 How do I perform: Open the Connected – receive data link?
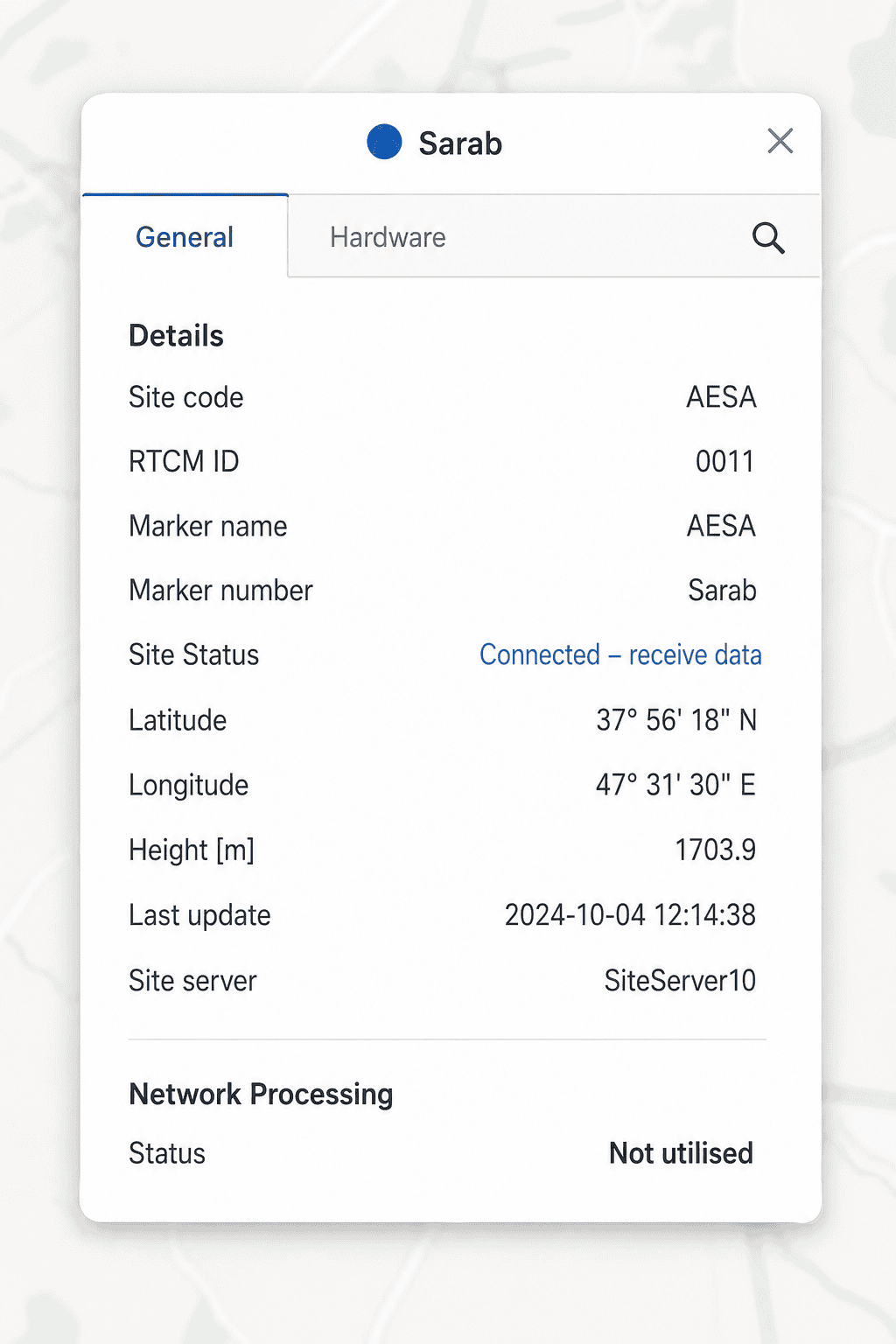coord(620,654)
